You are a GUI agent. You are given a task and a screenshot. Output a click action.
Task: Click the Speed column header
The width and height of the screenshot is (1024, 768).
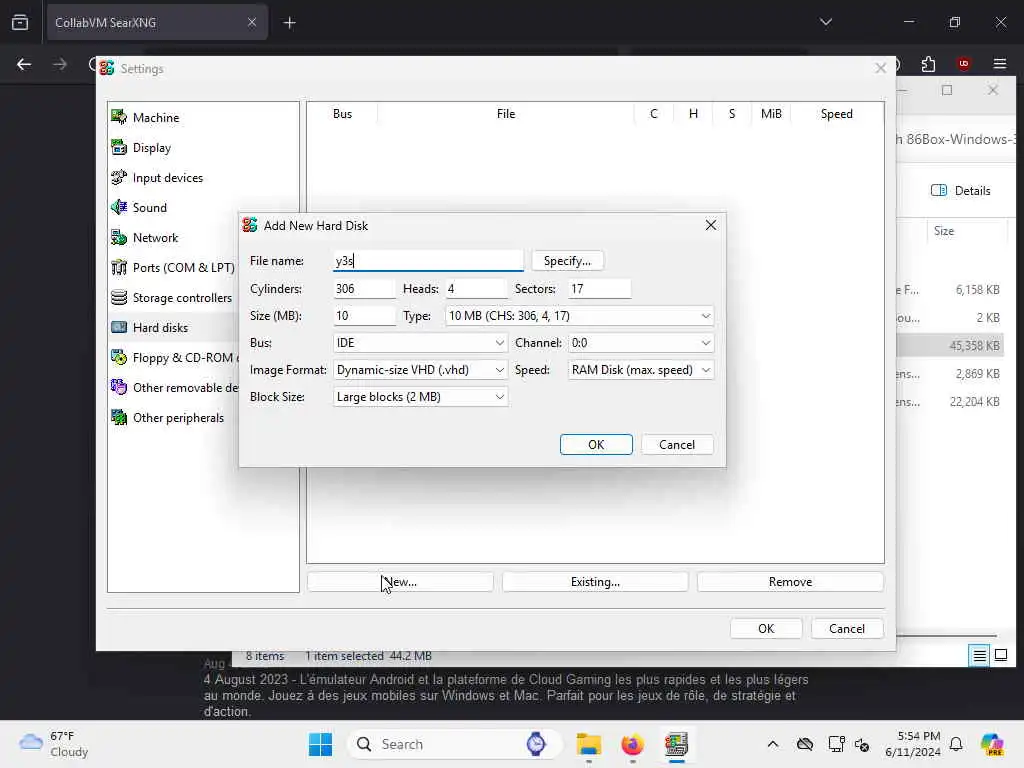tap(837, 114)
